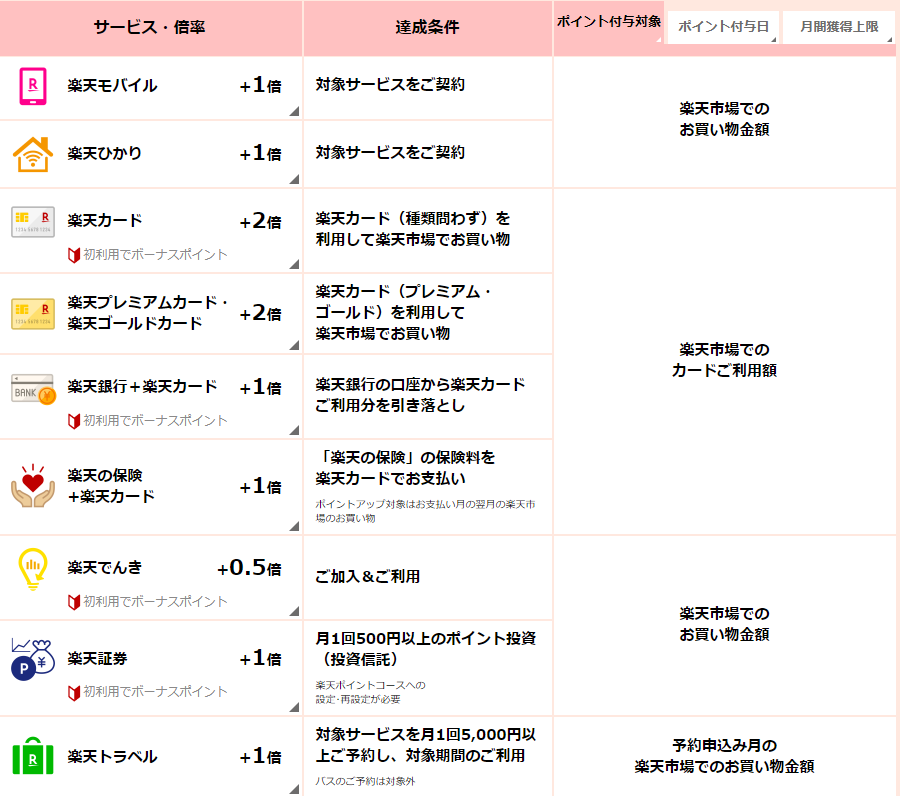
Task: Expand the 楽天でんき row corner arrow
Action: (x=294, y=611)
